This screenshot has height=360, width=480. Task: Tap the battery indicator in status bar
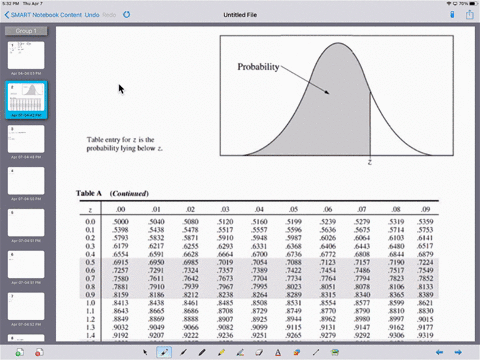473,3
